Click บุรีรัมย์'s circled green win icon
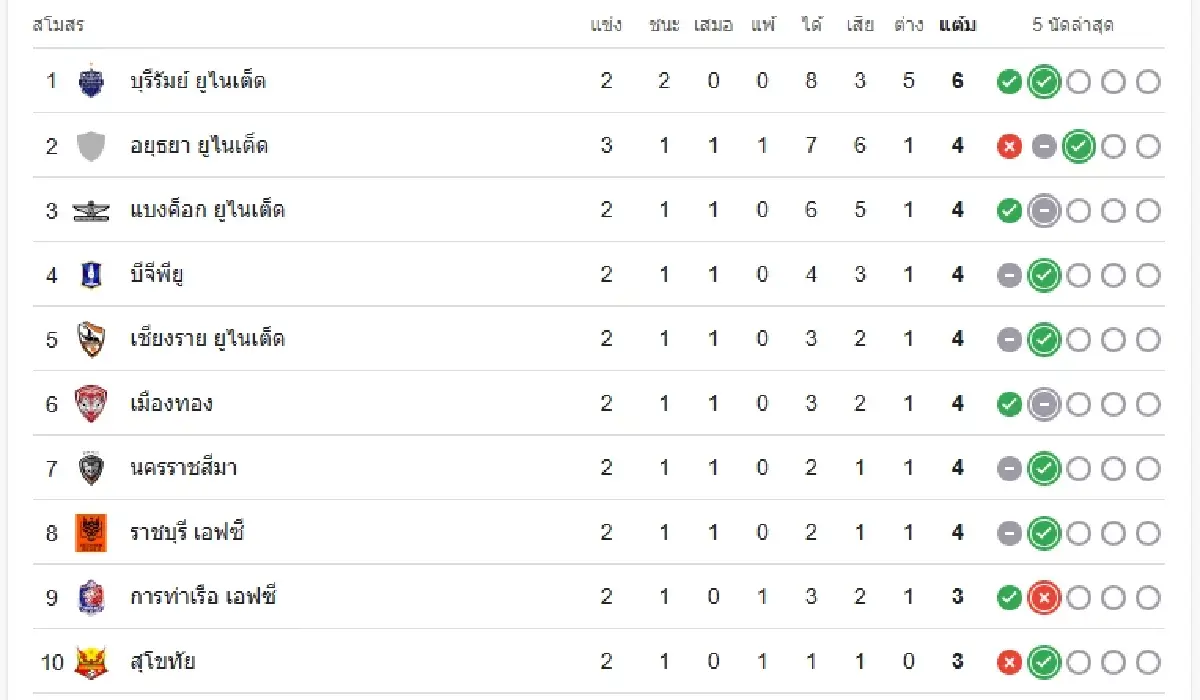1200x700 pixels. [1044, 82]
